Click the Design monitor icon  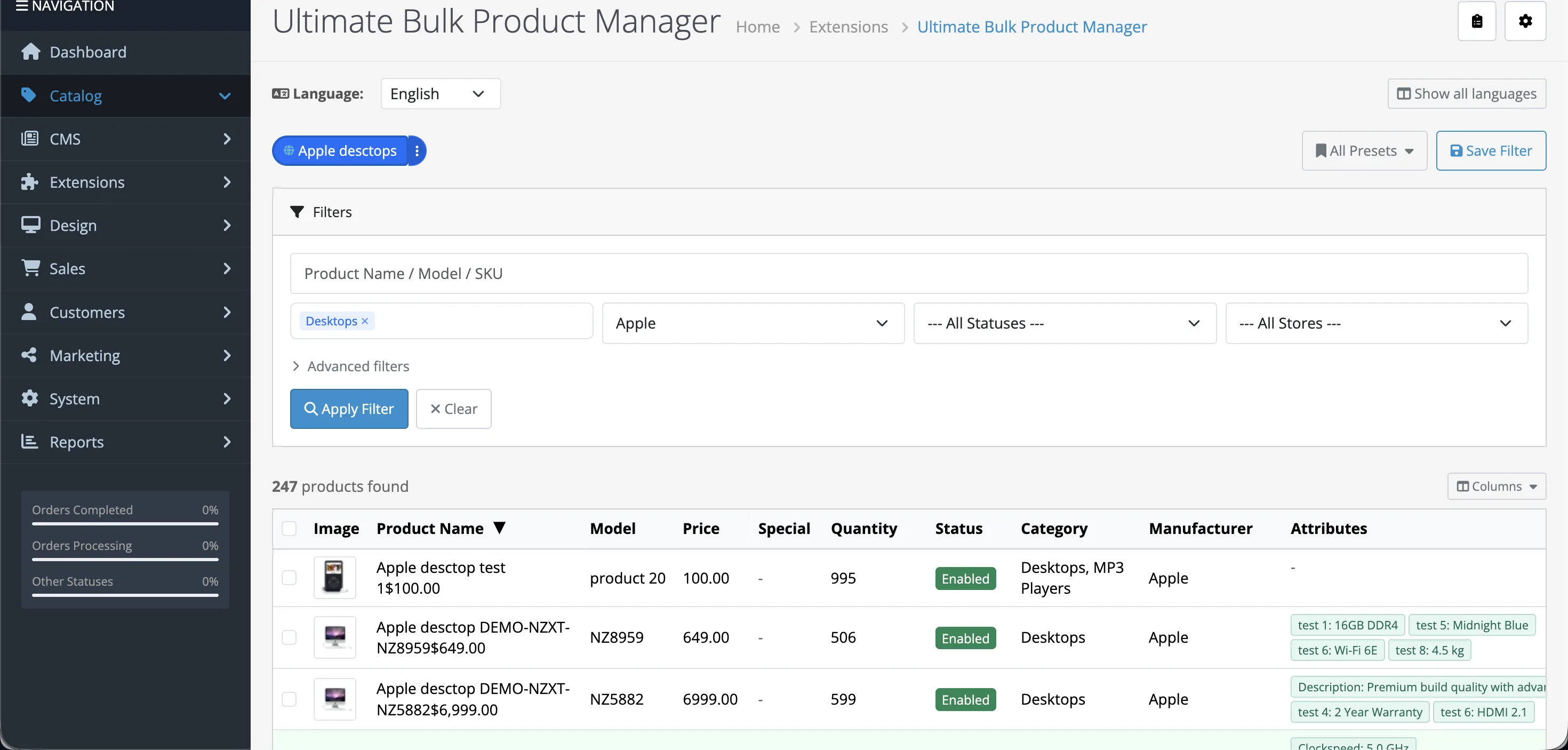coord(30,225)
